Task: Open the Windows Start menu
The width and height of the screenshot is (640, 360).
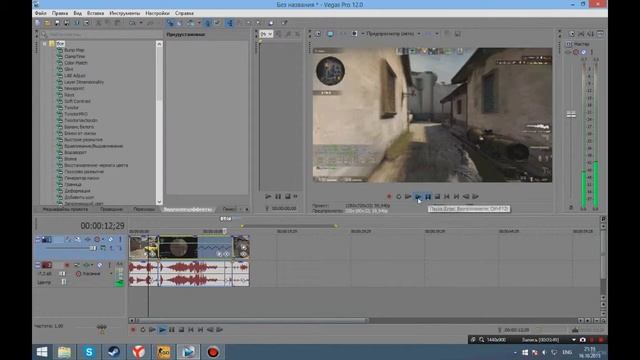Action: click(42, 352)
